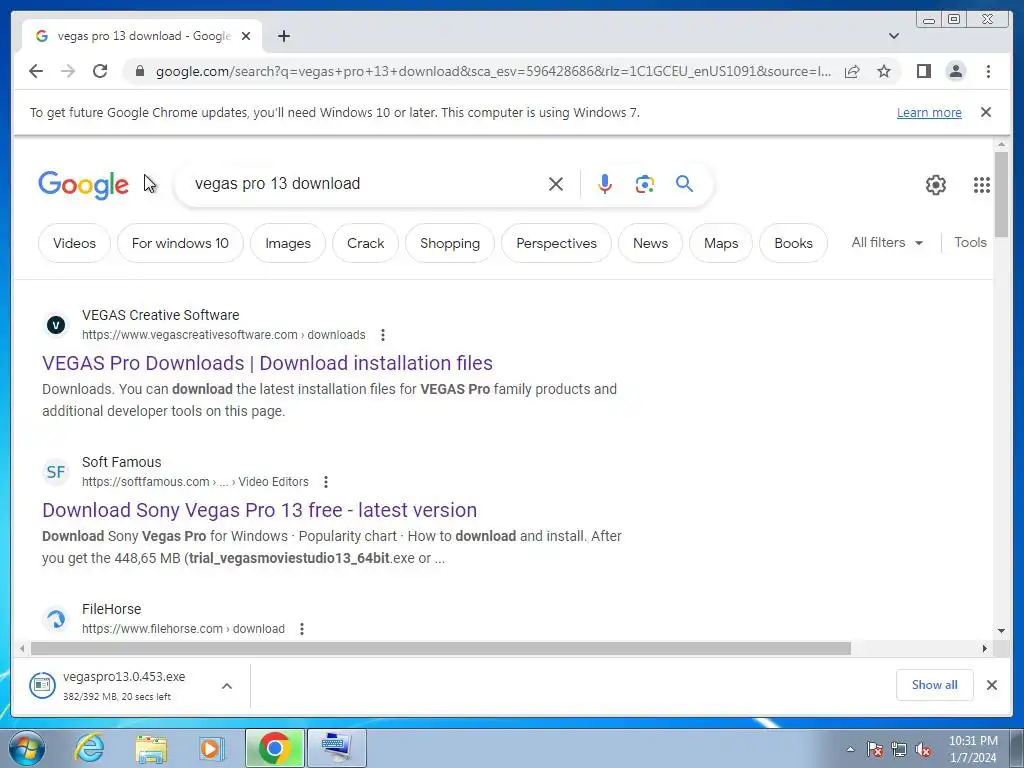Click the Learn more link
The height and width of the screenshot is (768, 1024).
coord(929,112)
